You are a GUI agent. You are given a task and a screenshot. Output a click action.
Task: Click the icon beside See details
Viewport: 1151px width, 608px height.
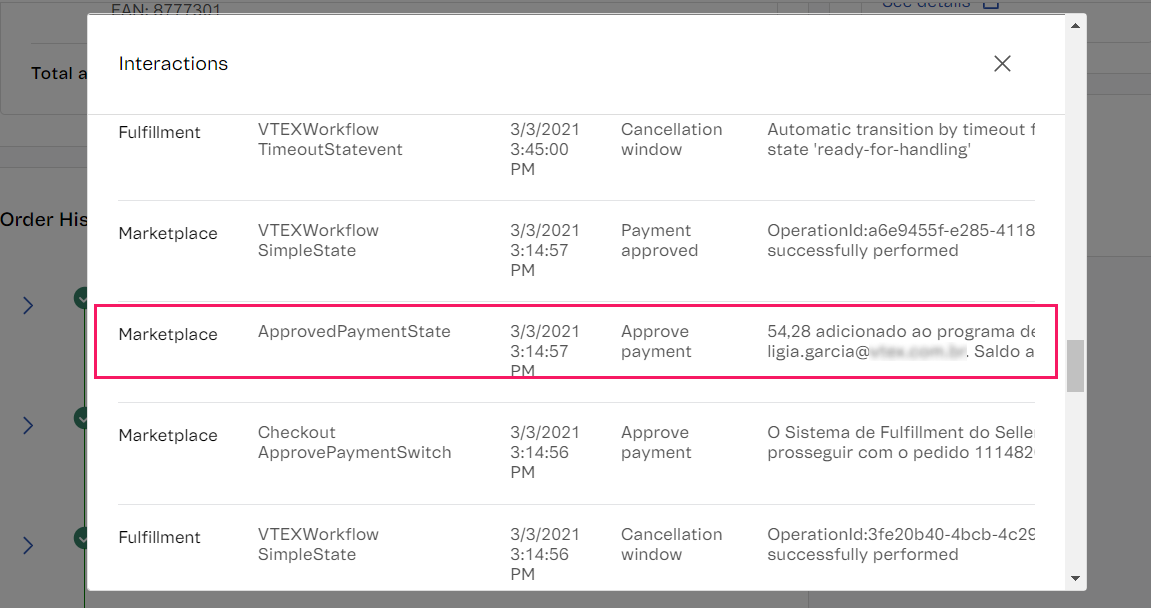(x=991, y=5)
